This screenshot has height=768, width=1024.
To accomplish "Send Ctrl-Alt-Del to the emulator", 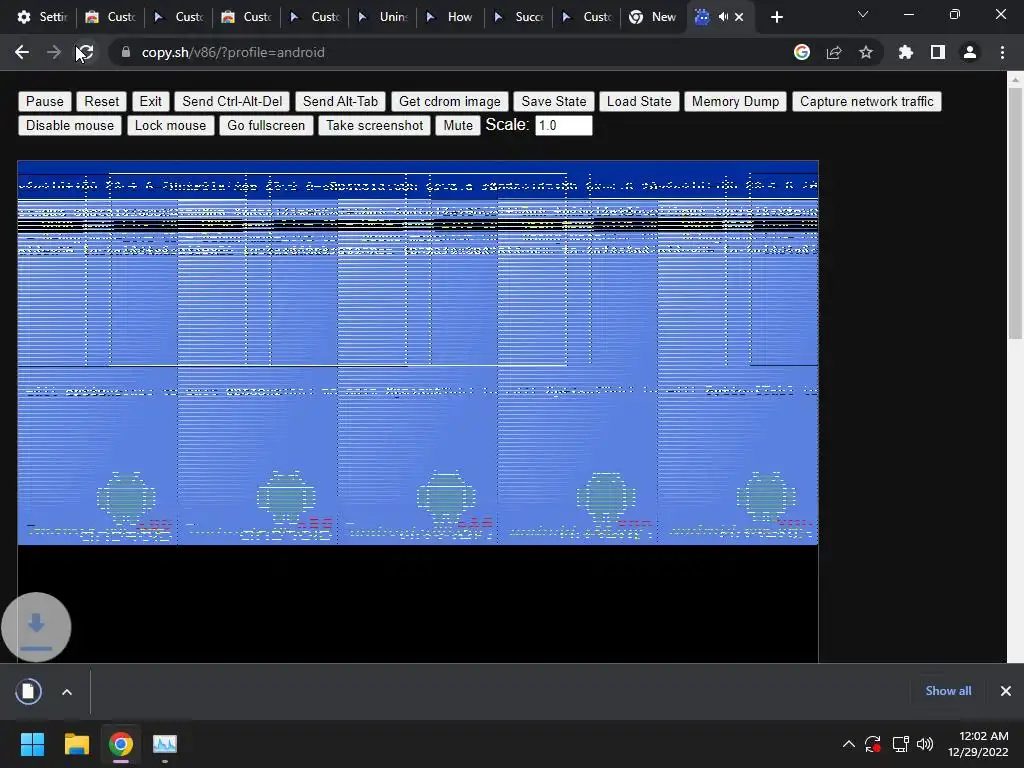I will tap(232, 101).
